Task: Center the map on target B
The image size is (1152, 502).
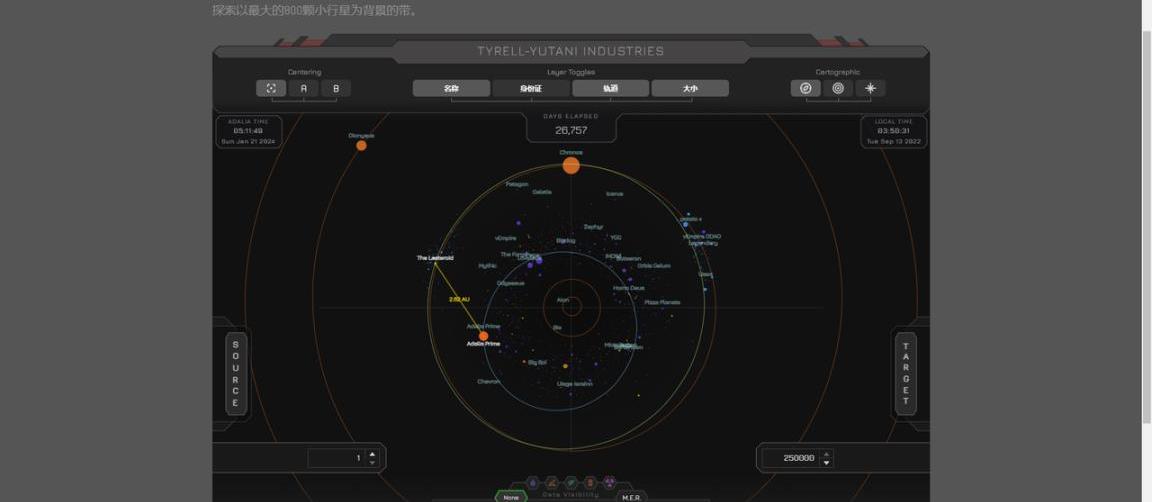Action: (x=336, y=88)
